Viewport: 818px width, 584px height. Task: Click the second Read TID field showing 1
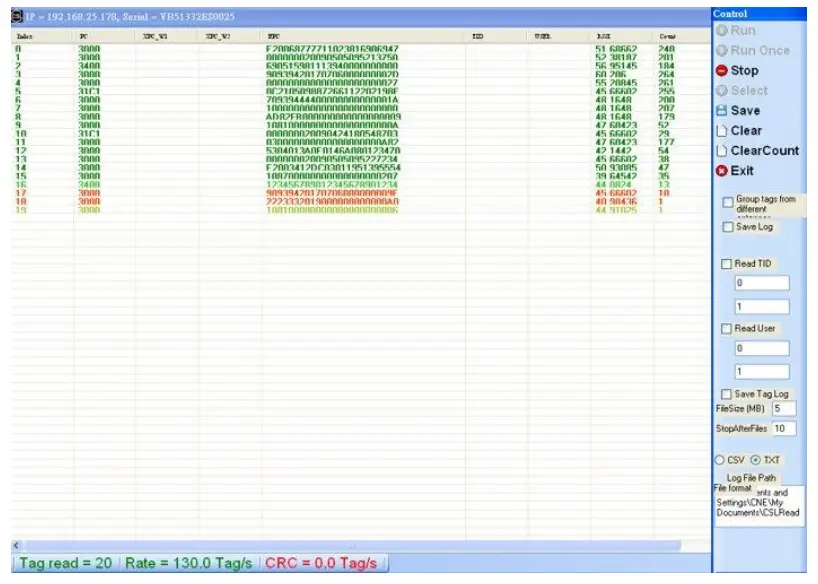click(x=762, y=306)
